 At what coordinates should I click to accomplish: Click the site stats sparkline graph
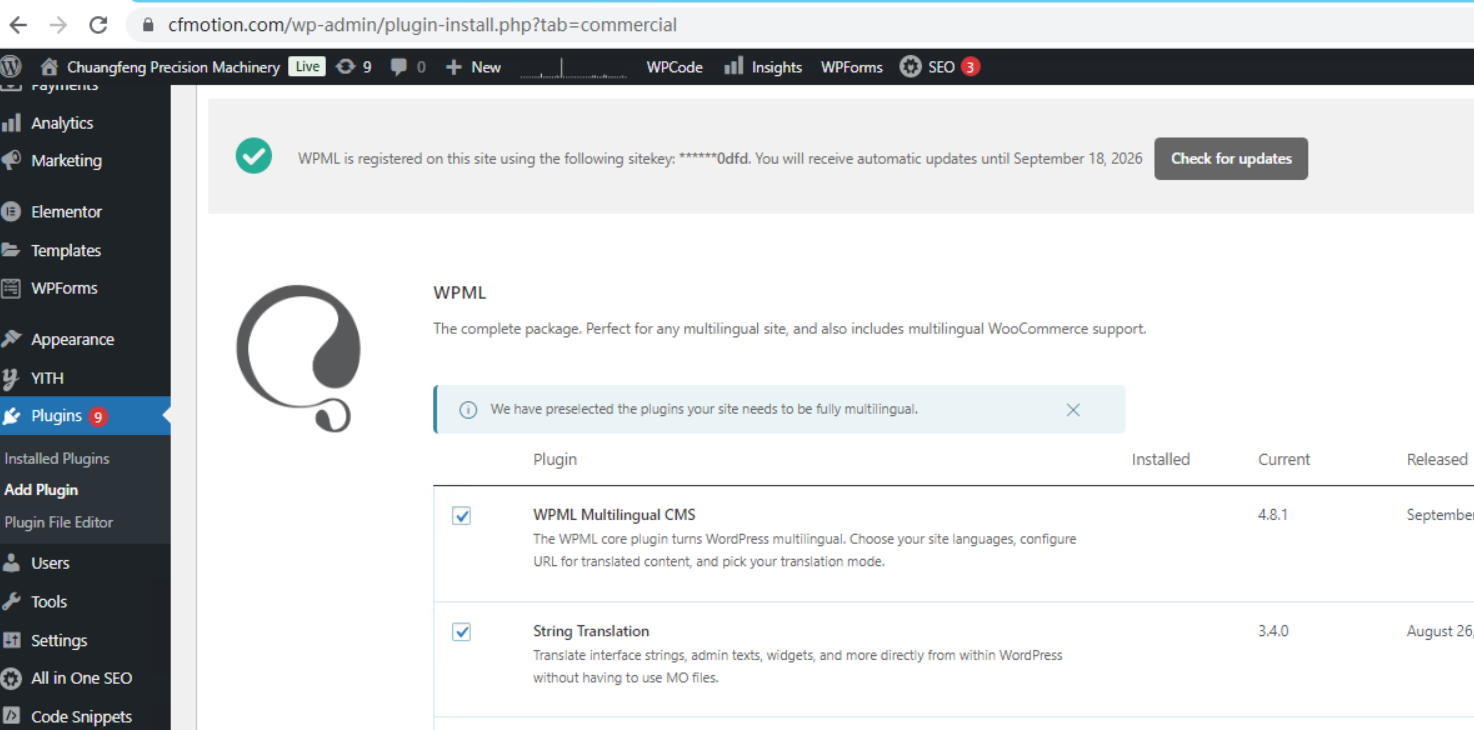tap(574, 67)
